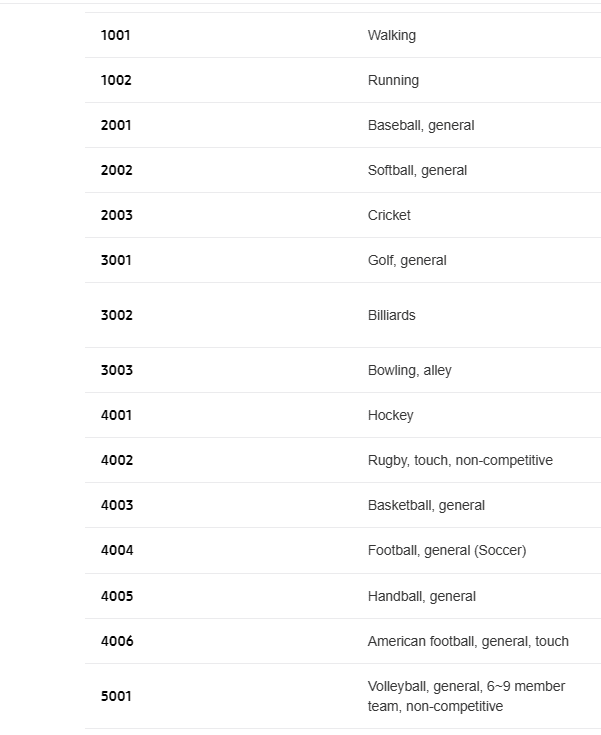
Task: Select the Baseball, general entry
Action: pyautogui.click(x=421, y=125)
